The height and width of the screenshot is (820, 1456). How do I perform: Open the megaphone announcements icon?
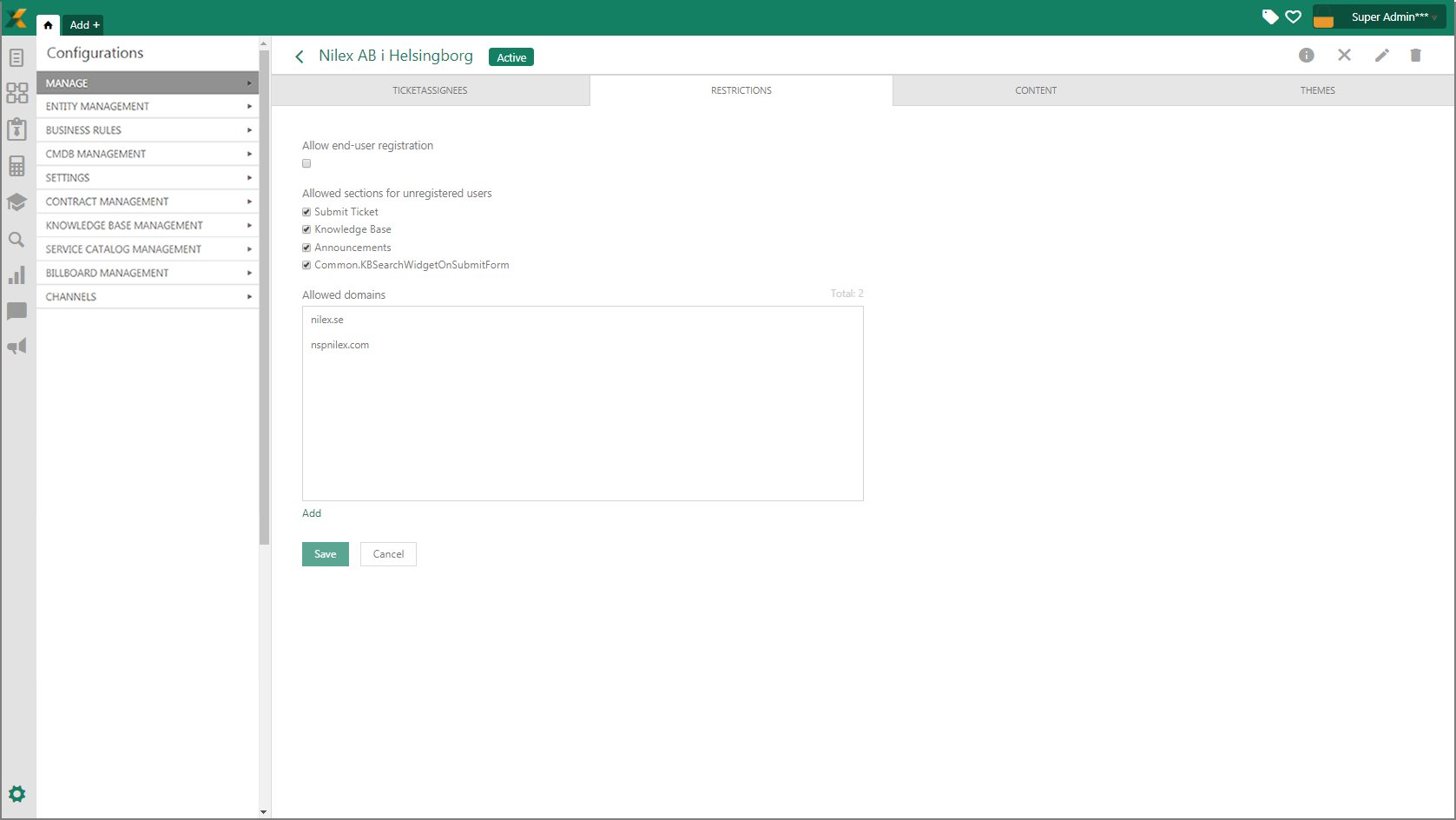(x=16, y=347)
